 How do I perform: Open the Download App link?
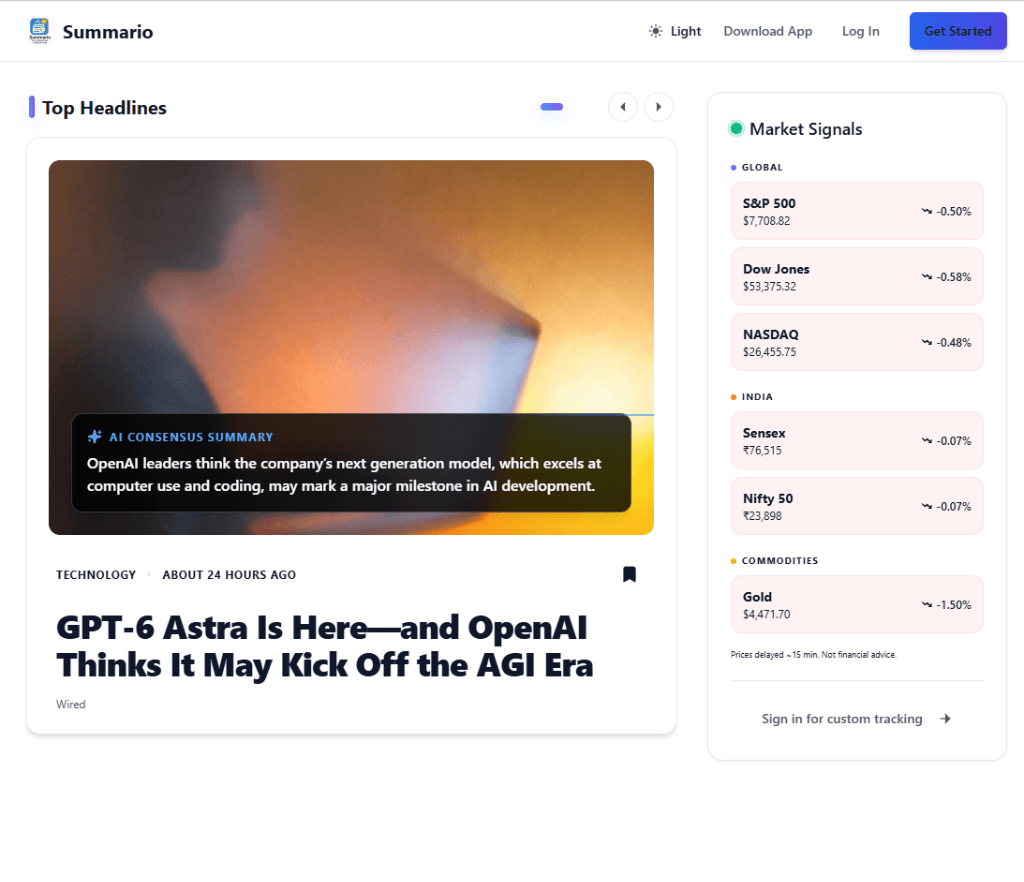tap(767, 31)
